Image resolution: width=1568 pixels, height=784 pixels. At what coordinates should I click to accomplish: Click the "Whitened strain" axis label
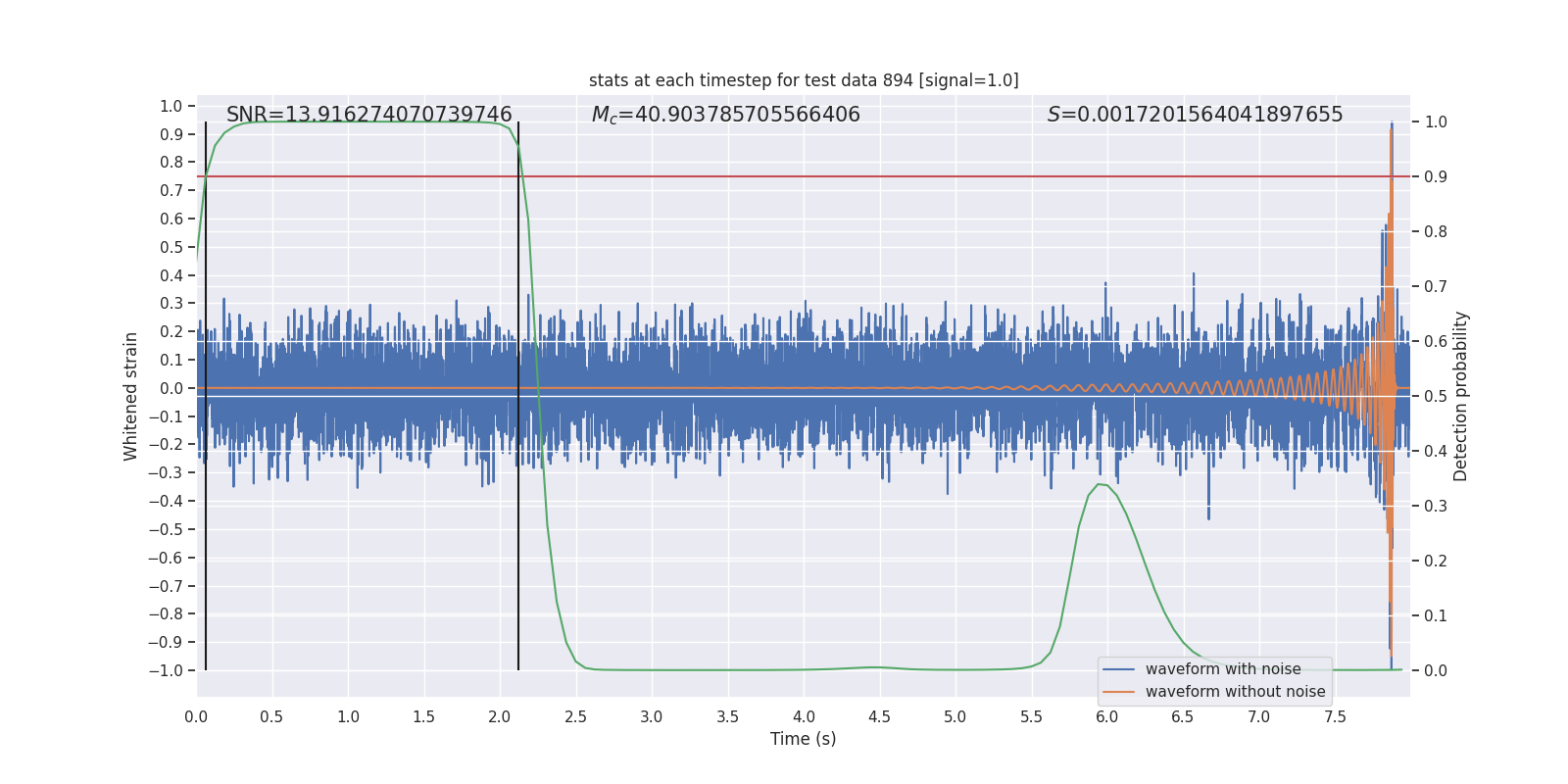130,396
